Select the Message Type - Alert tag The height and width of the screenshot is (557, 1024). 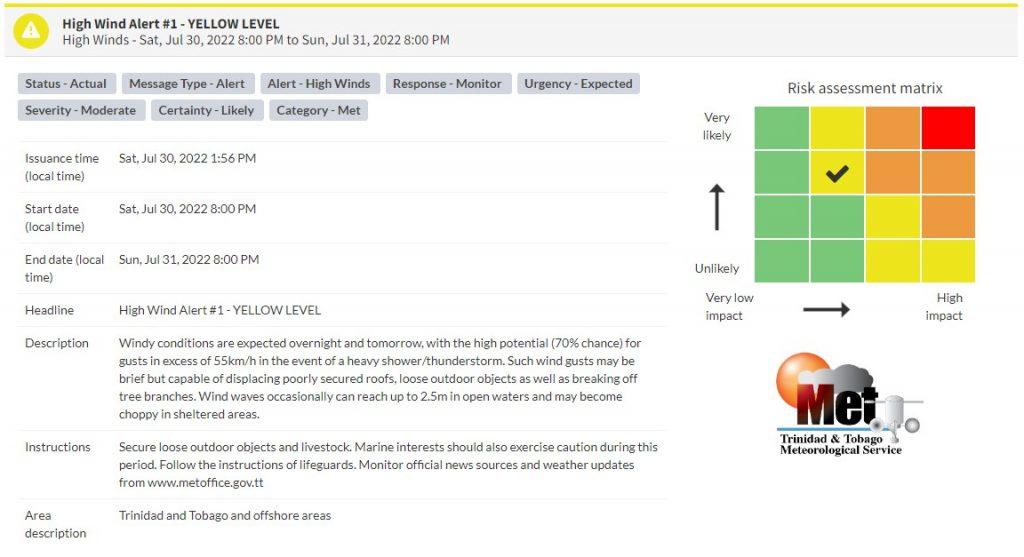tap(187, 84)
